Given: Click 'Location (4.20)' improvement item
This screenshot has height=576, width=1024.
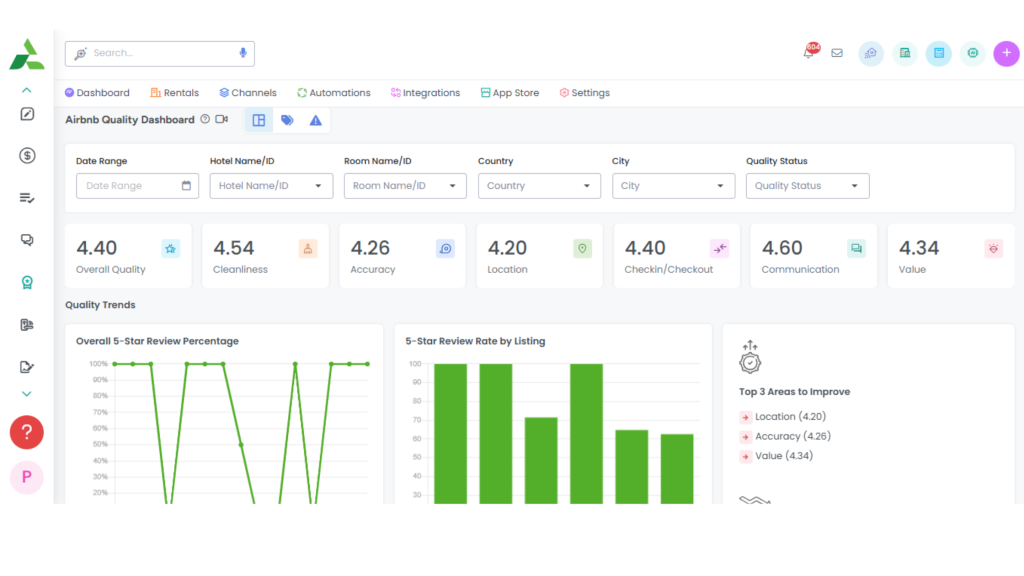Looking at the screenshot, I should click(x=790, y=417).
